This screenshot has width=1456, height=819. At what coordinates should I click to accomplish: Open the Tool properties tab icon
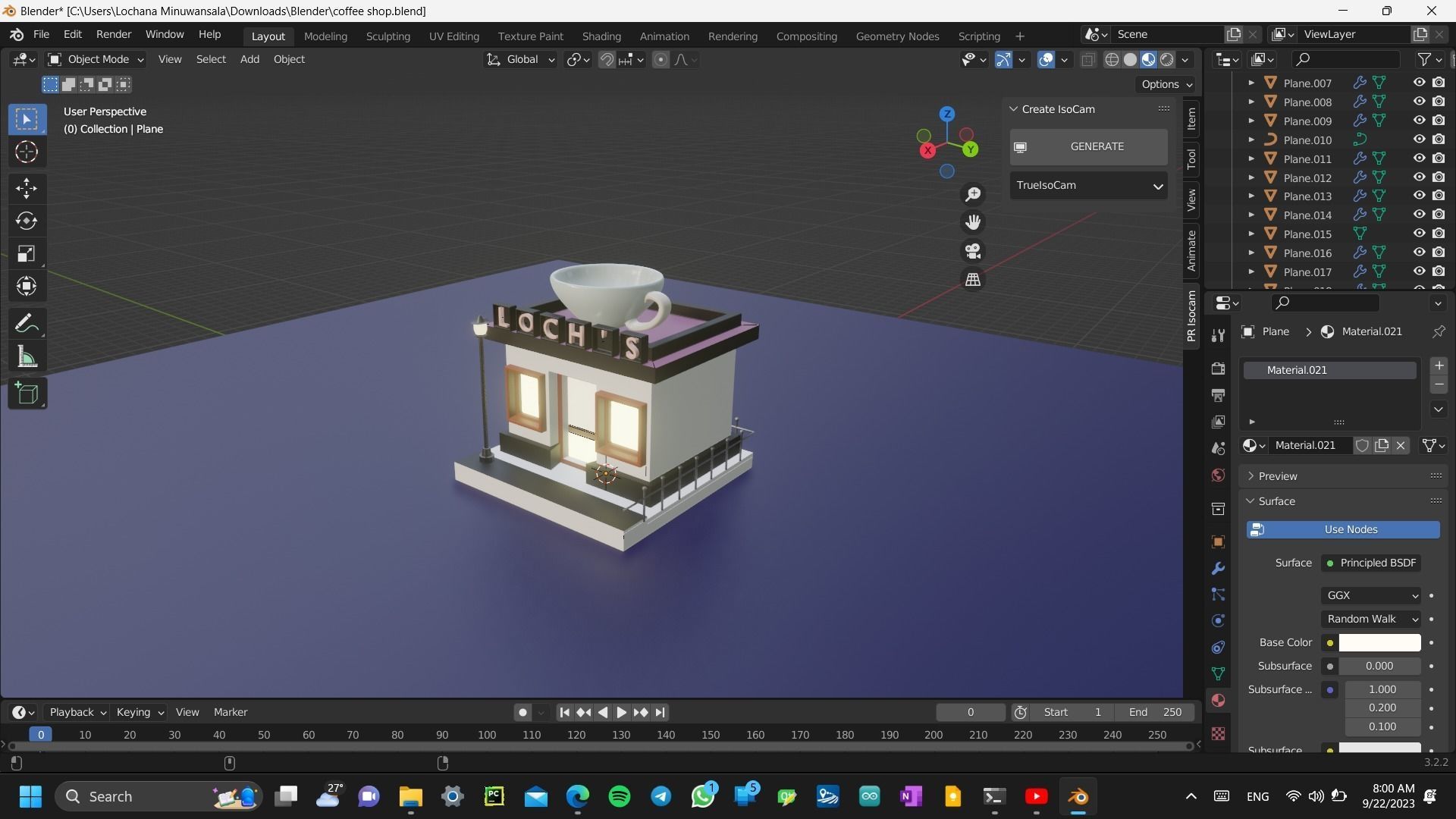pyautogui.click(x=1218, y=336)
